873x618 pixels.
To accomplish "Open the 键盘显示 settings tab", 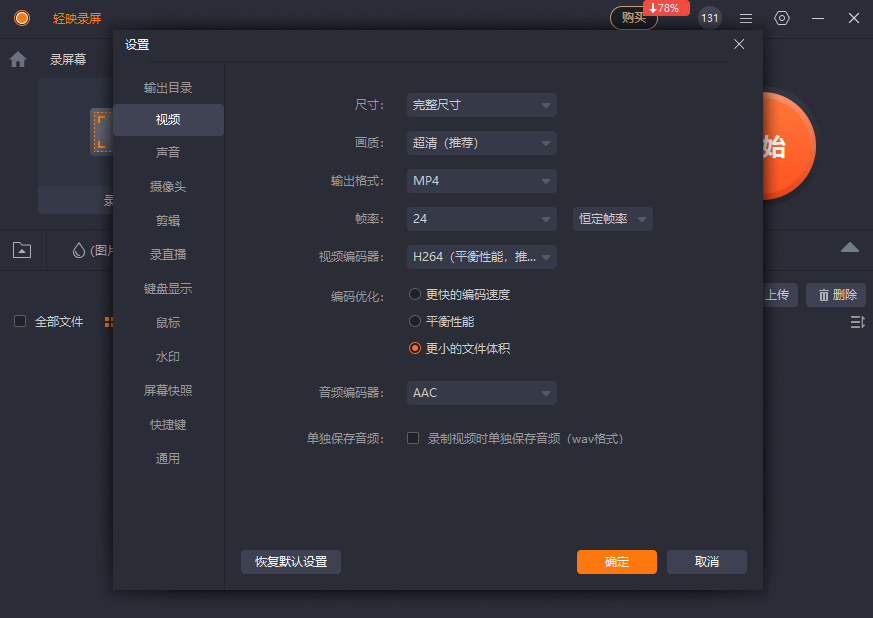I will 168,288.
